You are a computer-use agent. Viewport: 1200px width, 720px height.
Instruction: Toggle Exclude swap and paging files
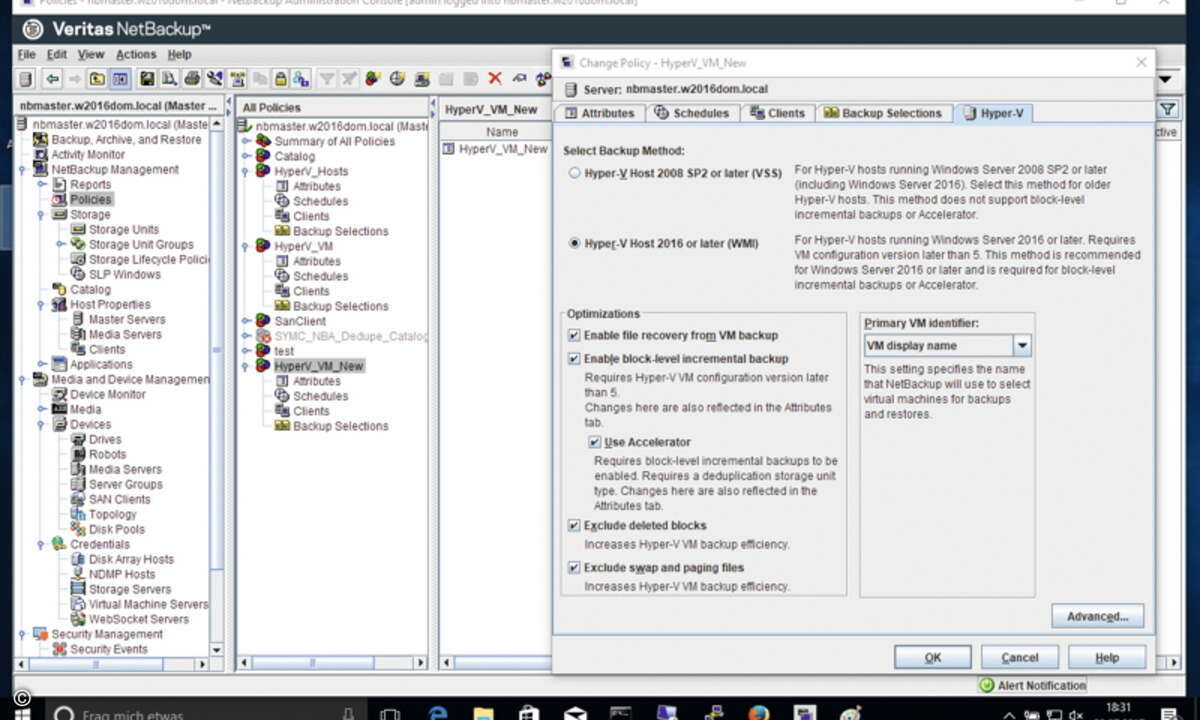pyautogui.click(x=574, y=568)
